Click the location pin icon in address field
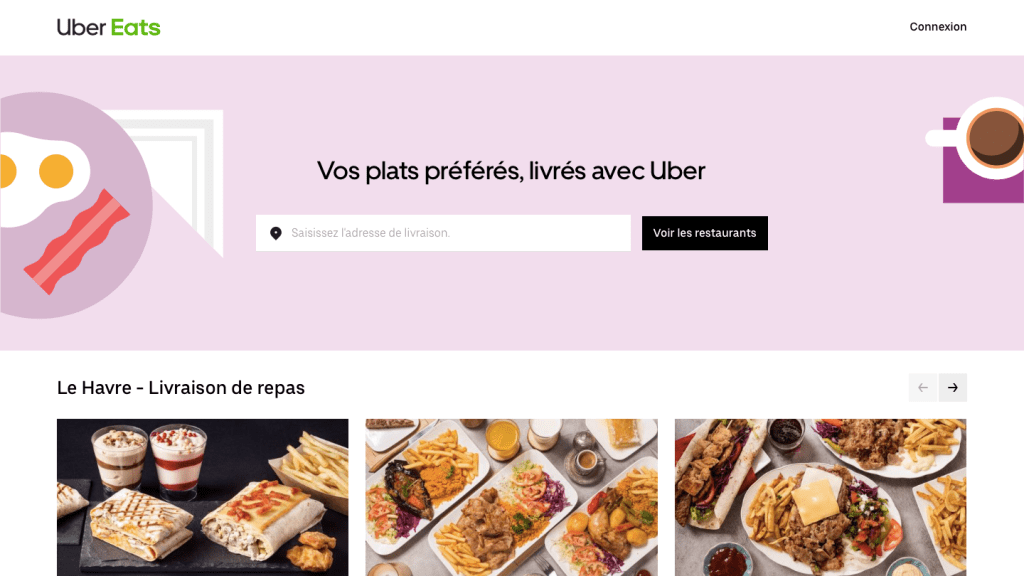Screen dimensions: 1024x576 [x=276, y=233]
